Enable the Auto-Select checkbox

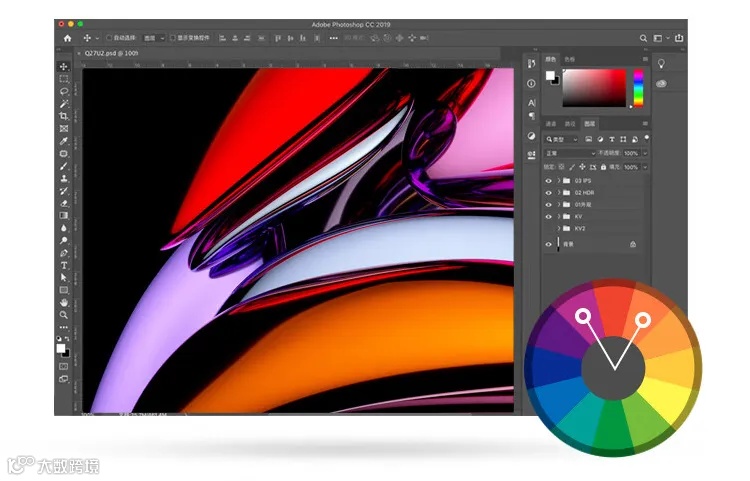coord(109,38)
